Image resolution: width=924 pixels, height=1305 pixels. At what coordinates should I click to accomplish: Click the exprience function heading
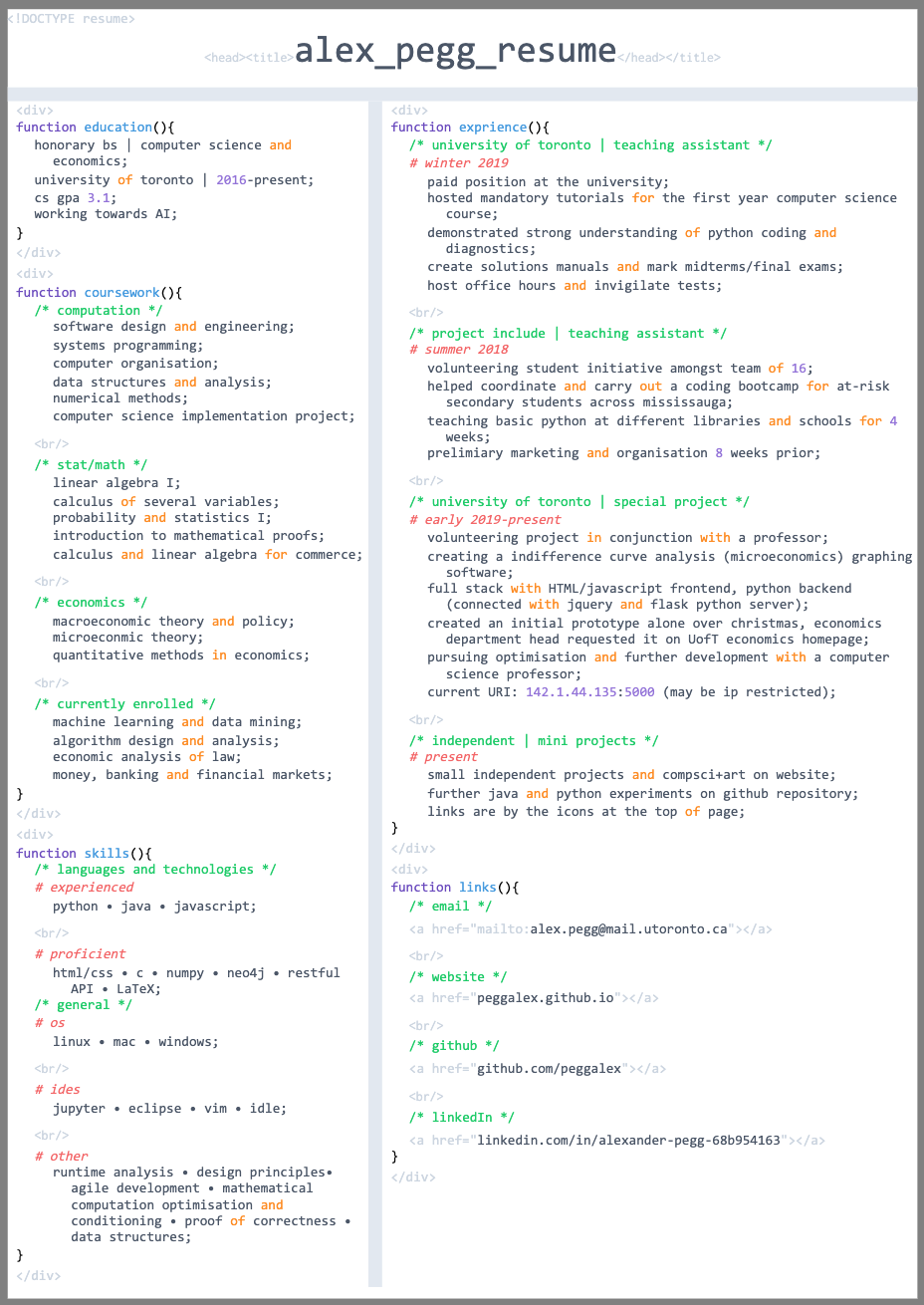493,128
